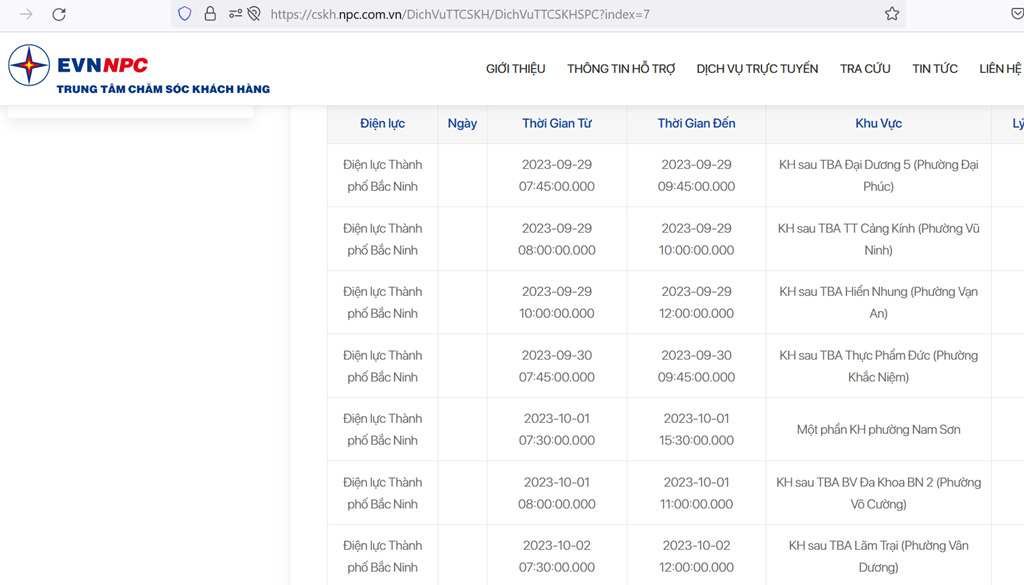Click the browser forward arrow
This screenshot has height=585, width=1024.
point(26,14)
